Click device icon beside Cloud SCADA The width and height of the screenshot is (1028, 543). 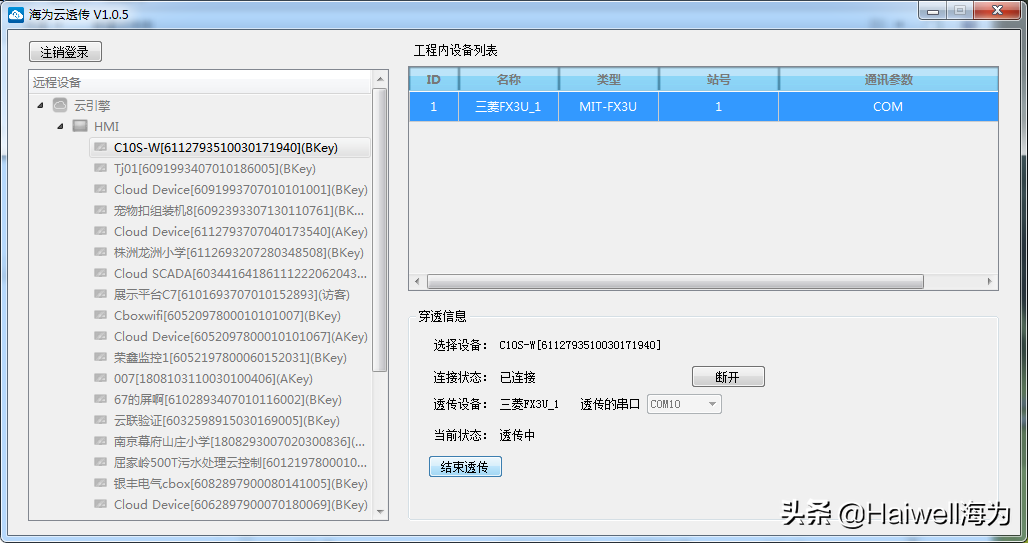pos(100,273)
